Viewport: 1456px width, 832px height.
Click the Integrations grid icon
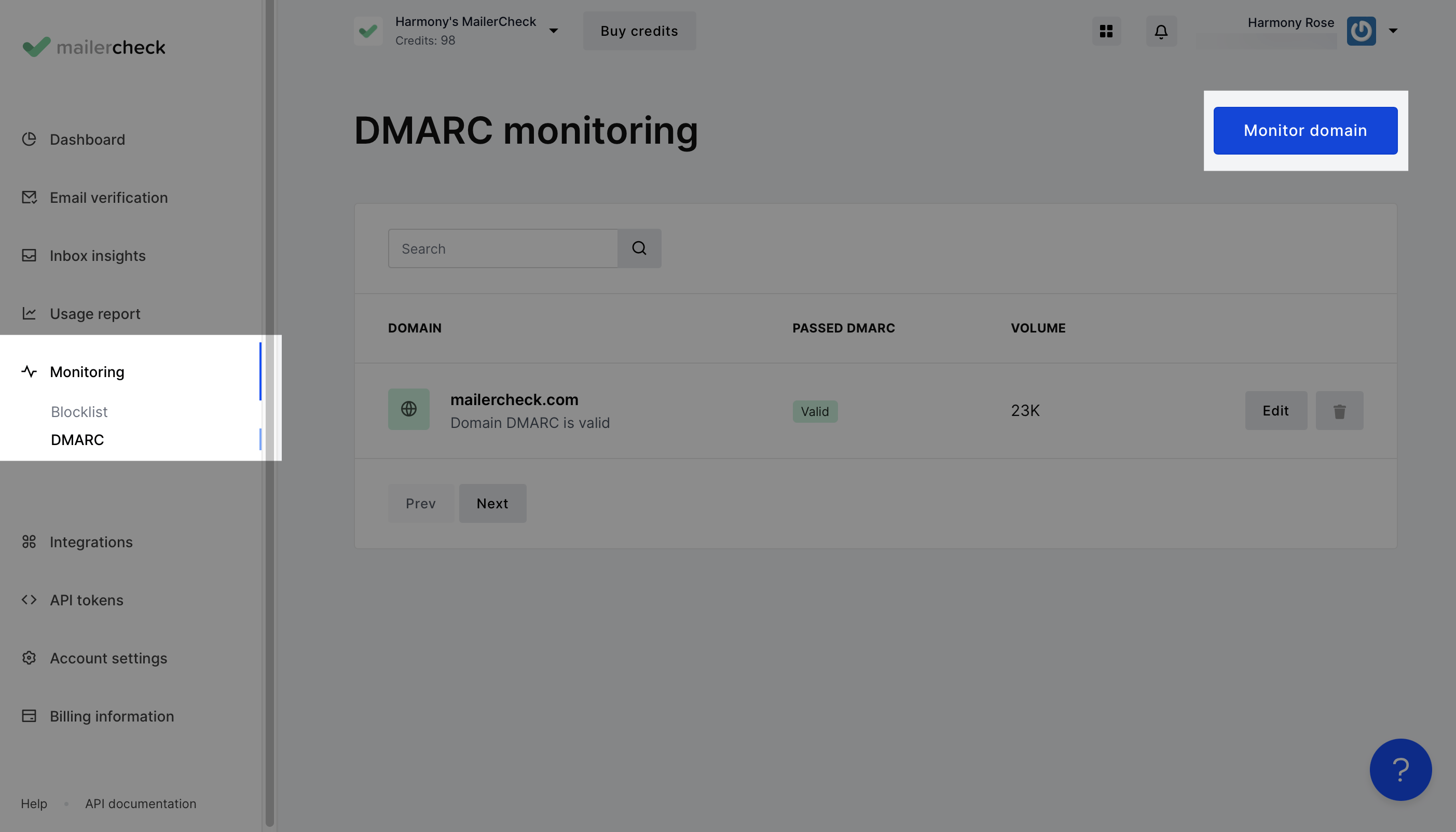coord(29,541)
